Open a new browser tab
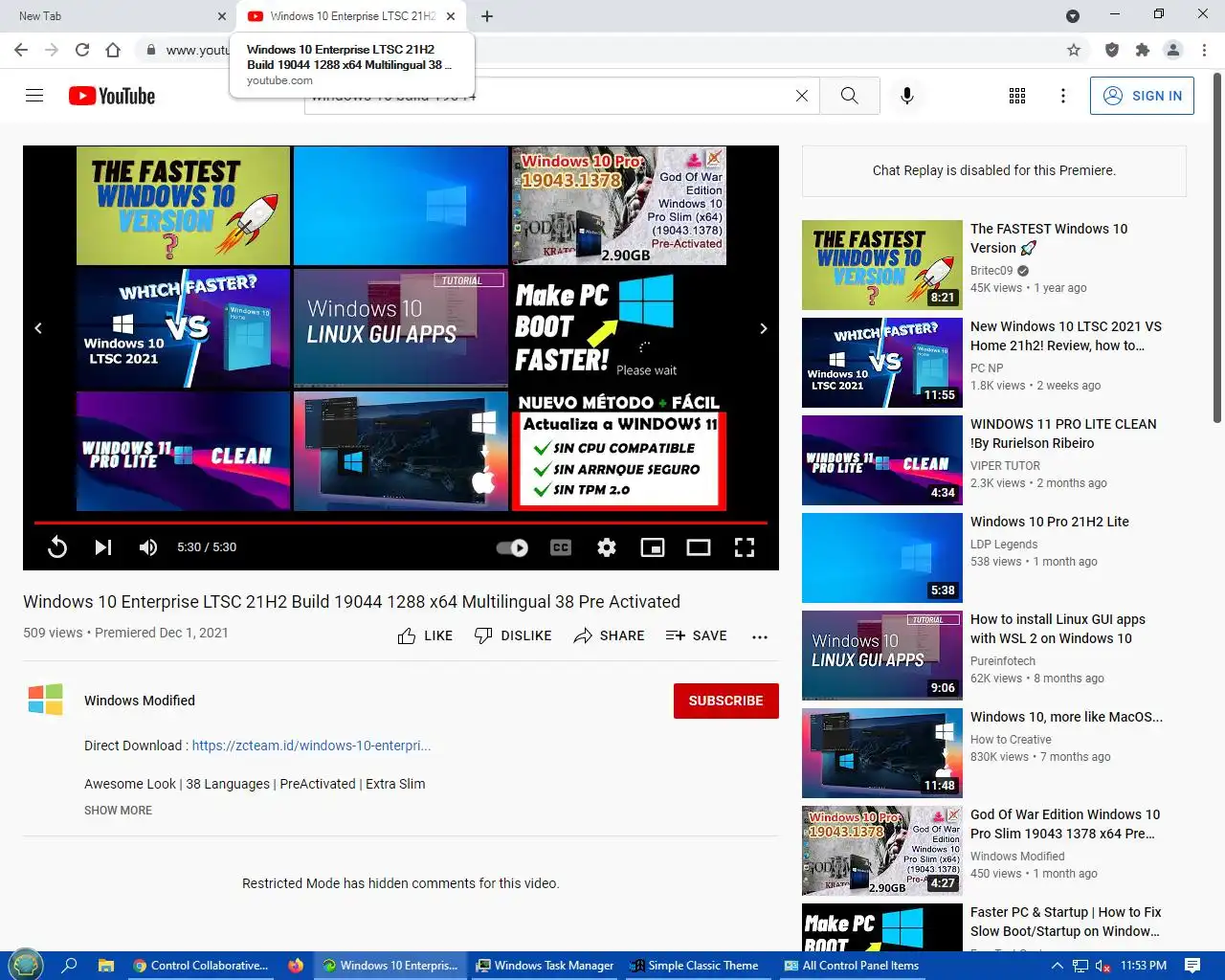1225x980 pixels. pyautogui.click(x=487, y=16)
